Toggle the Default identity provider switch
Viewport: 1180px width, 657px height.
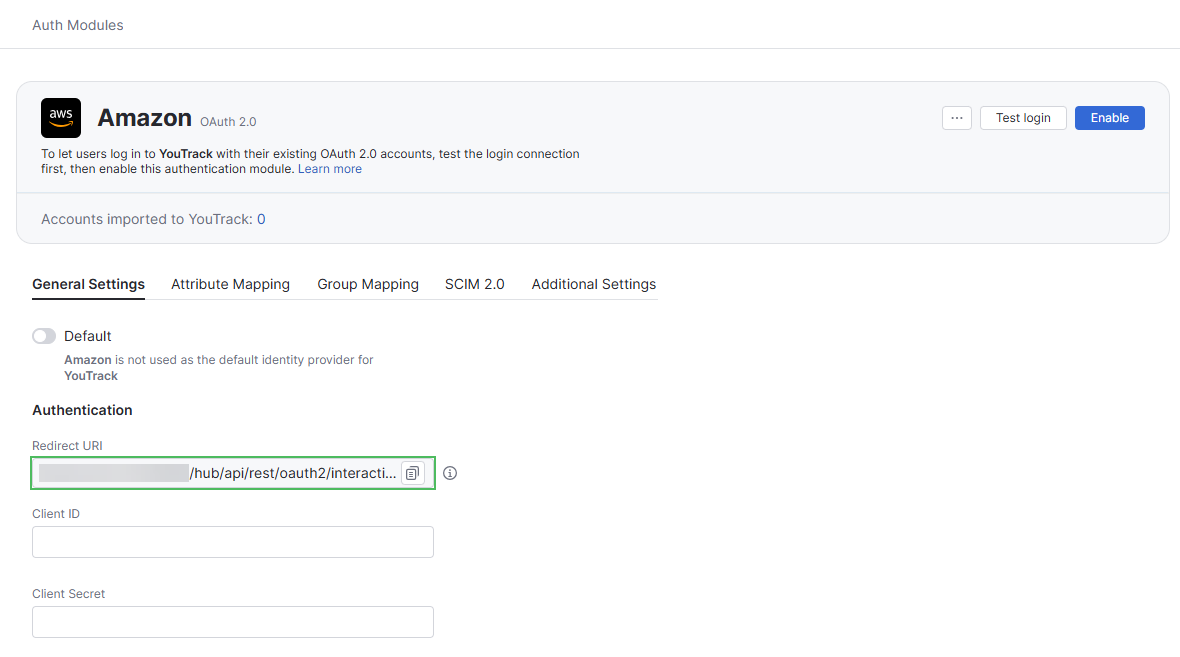[44, 336]
